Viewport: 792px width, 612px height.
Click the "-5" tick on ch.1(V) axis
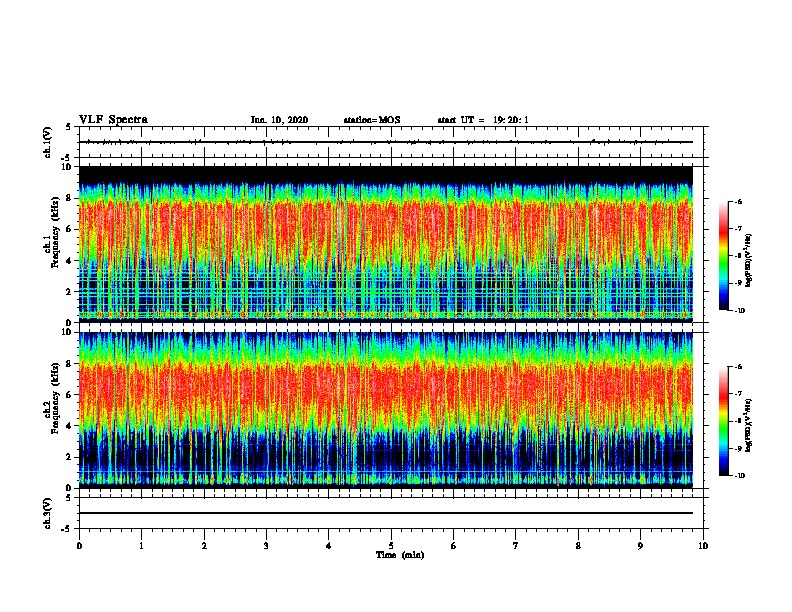click(x=67, y=158)
